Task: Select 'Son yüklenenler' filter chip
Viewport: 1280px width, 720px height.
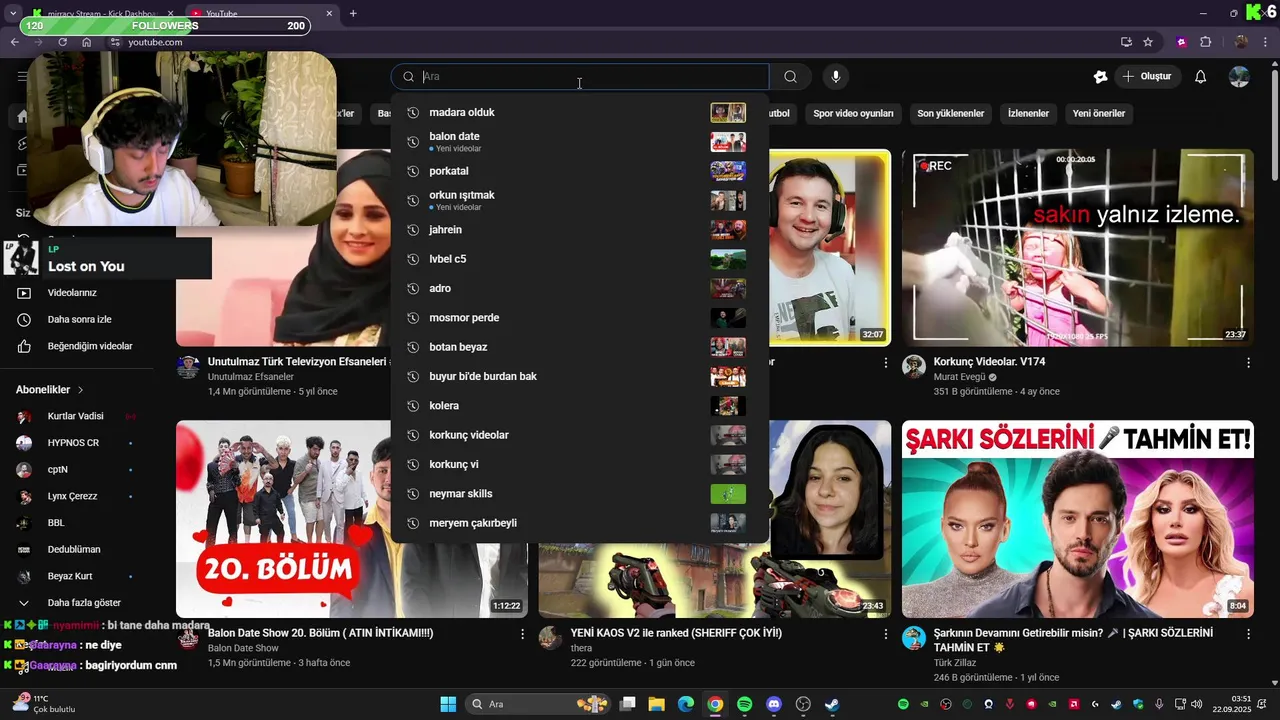Action: [951, 113]
